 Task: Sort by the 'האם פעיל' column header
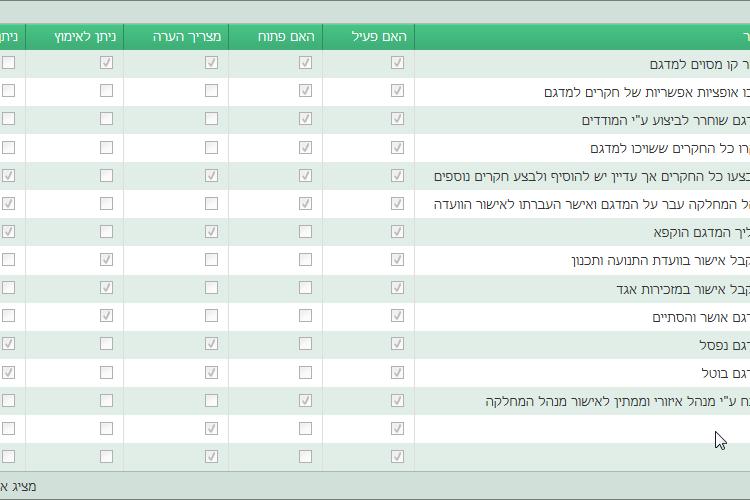pos(379,37)
